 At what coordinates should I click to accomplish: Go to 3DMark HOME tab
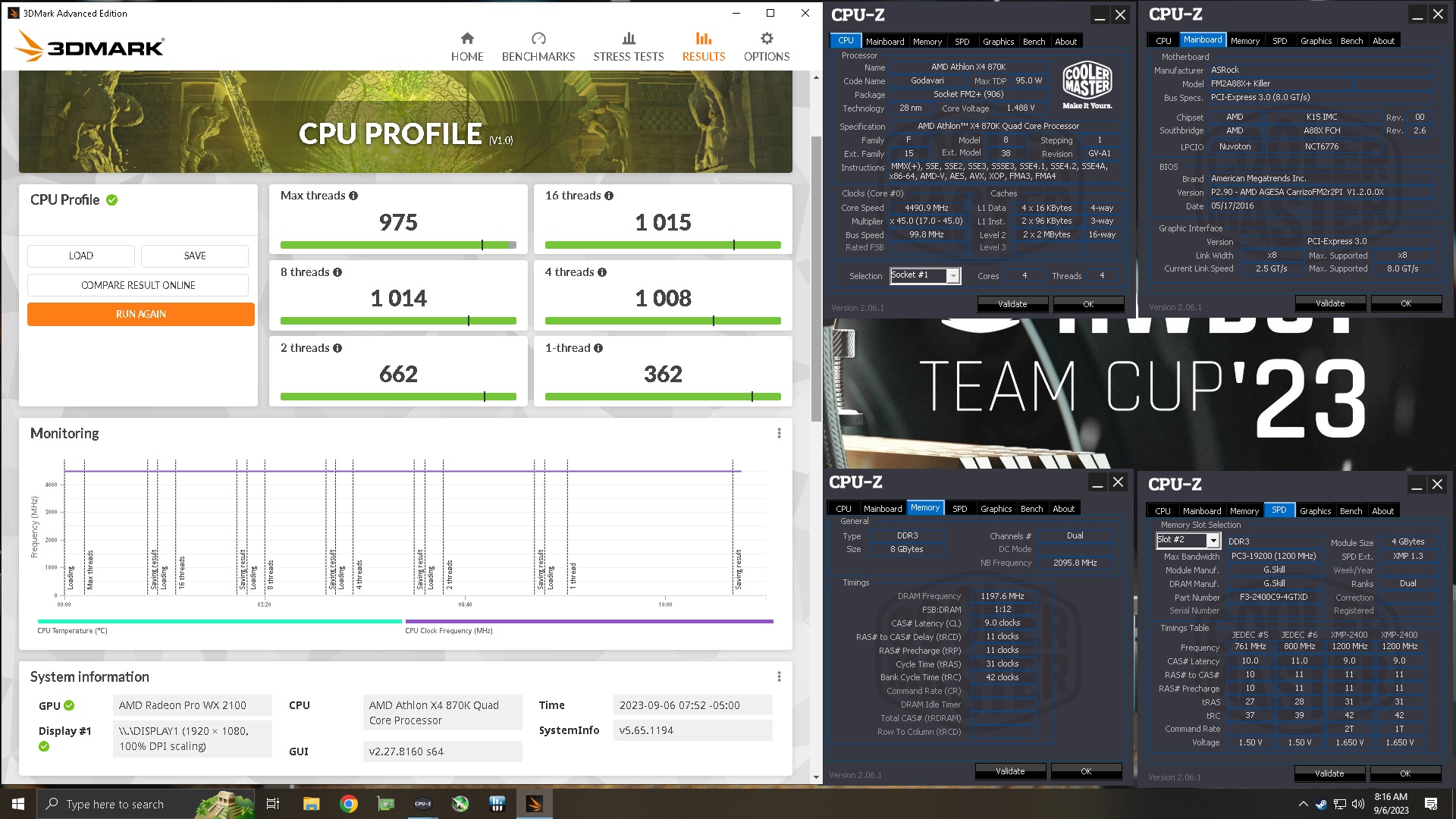pos(467,47)
